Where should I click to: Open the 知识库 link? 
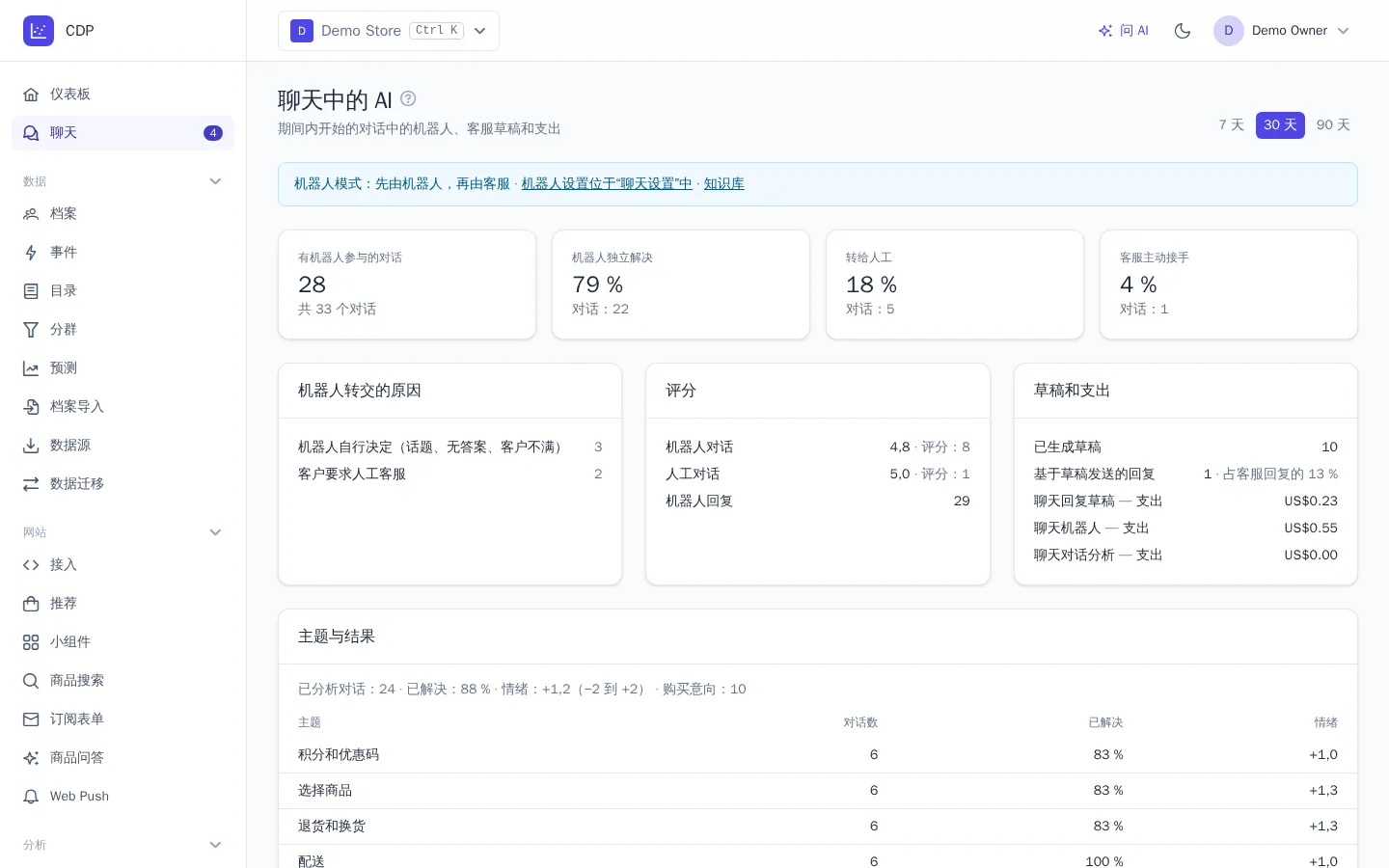coord(723,184)
